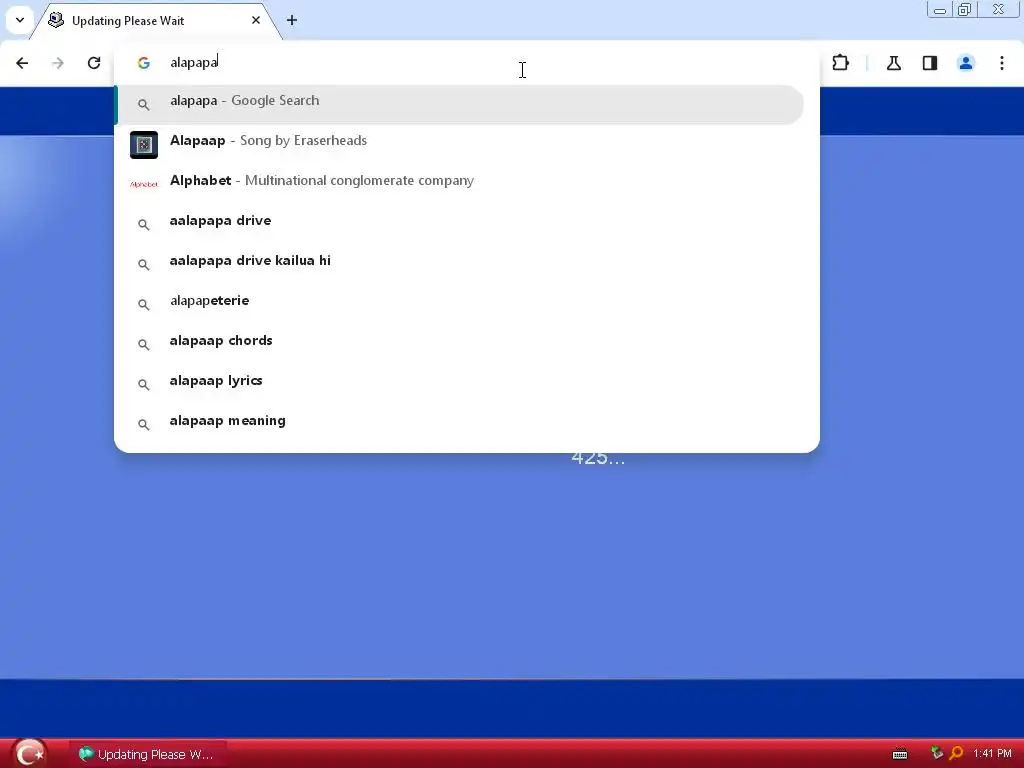
Task: Click the forward navigation arrow
Action: 58,63
